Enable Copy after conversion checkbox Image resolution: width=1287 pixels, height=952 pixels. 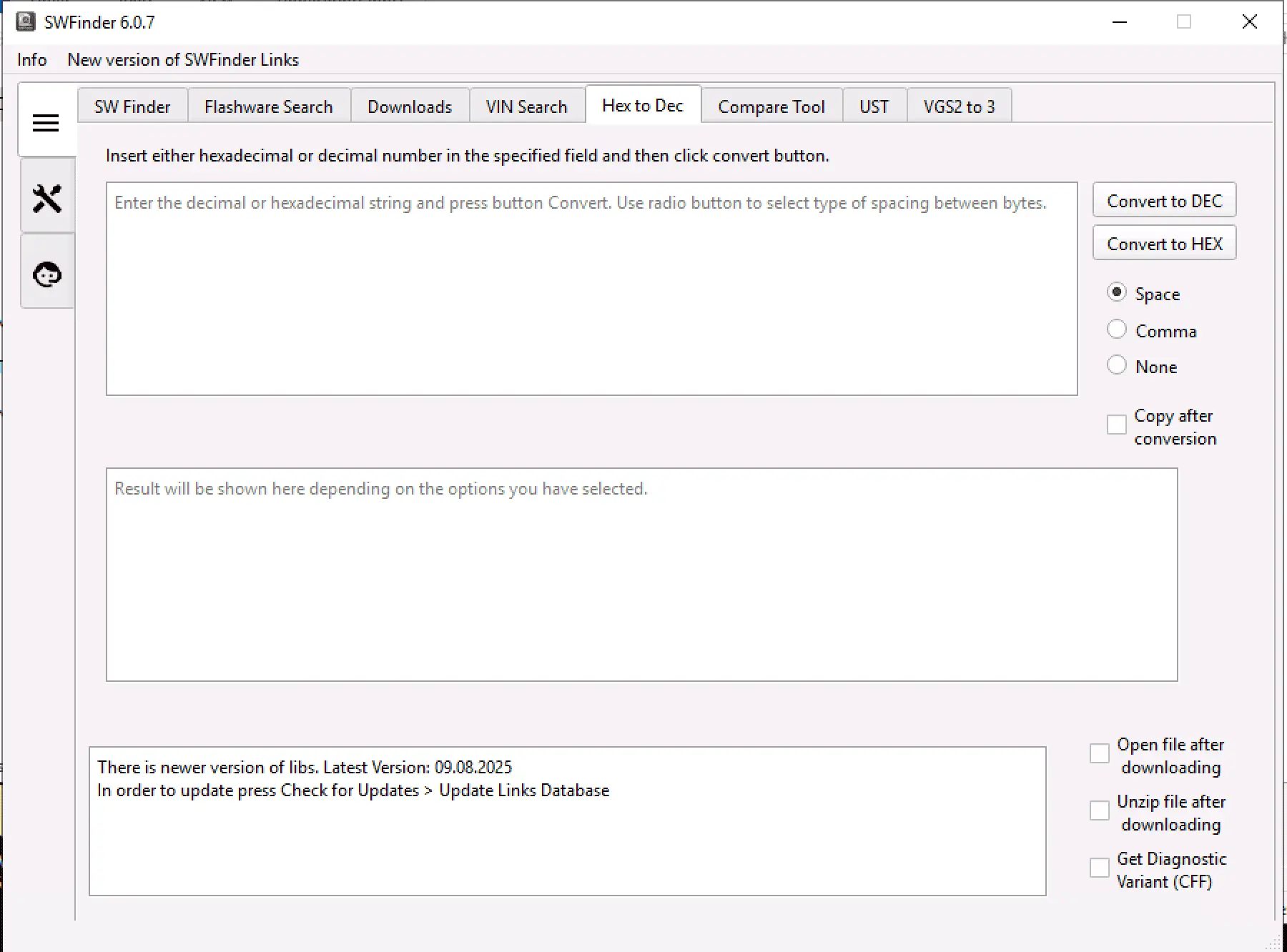[x=1117, y=425]
